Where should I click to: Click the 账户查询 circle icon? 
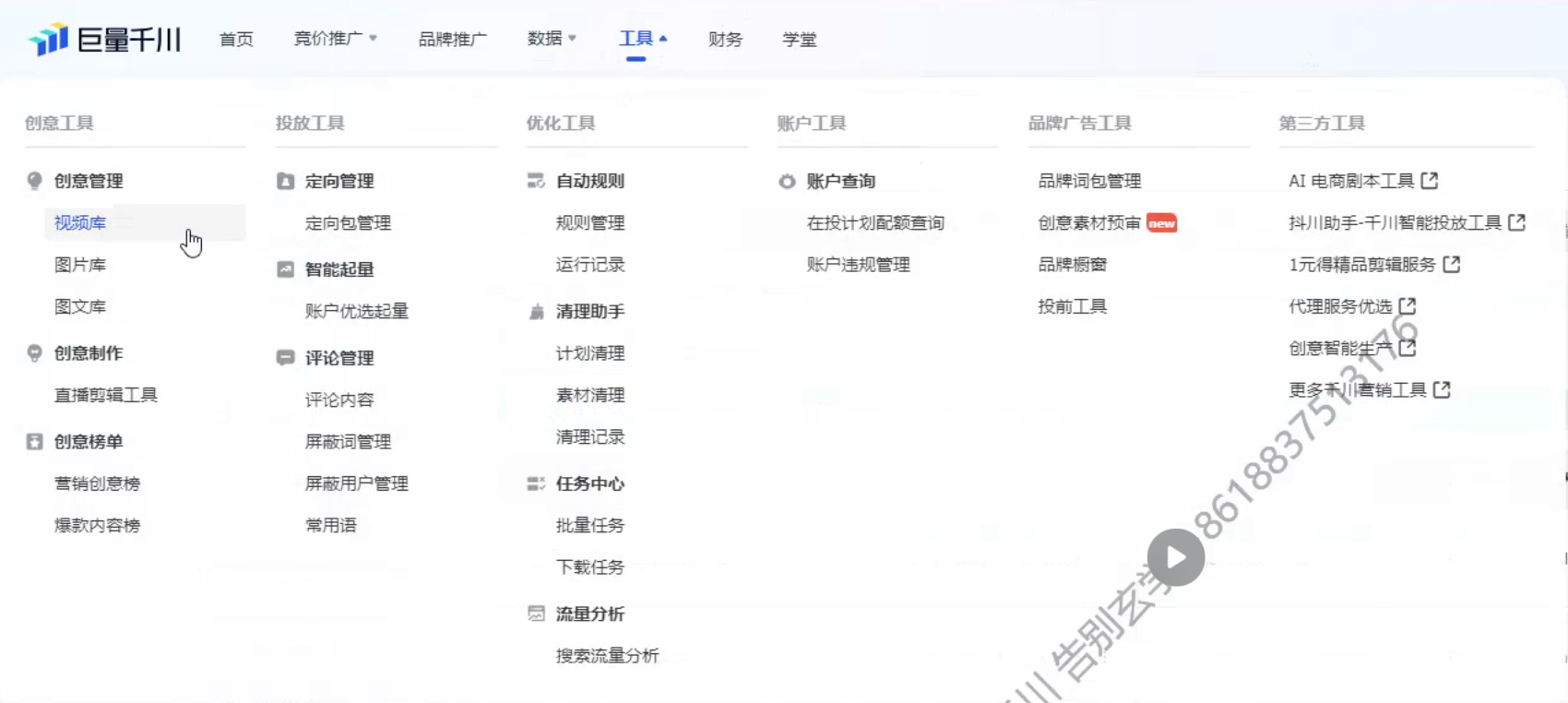click(787, 182)
